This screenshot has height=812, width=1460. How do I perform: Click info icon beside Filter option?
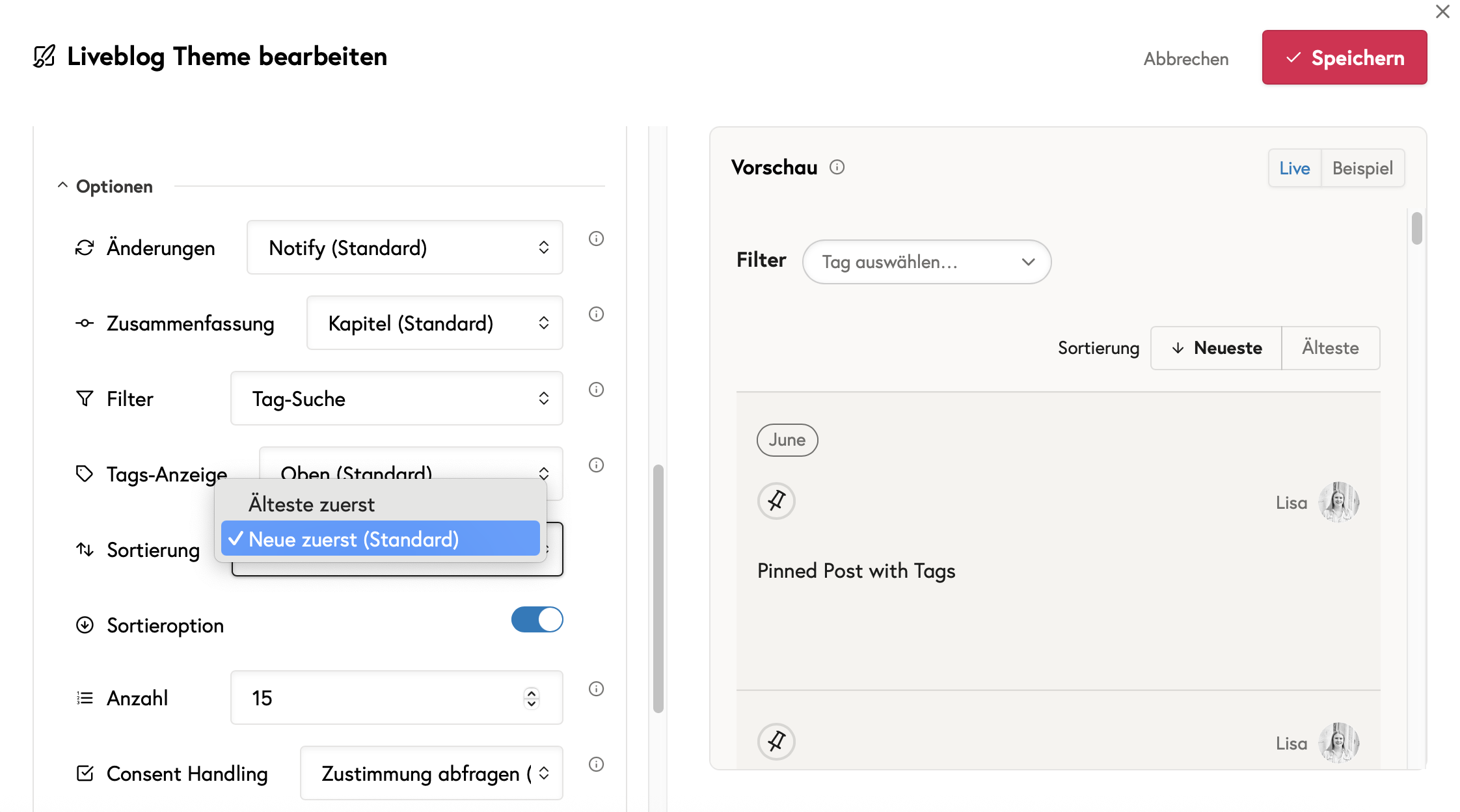point(596,390)
